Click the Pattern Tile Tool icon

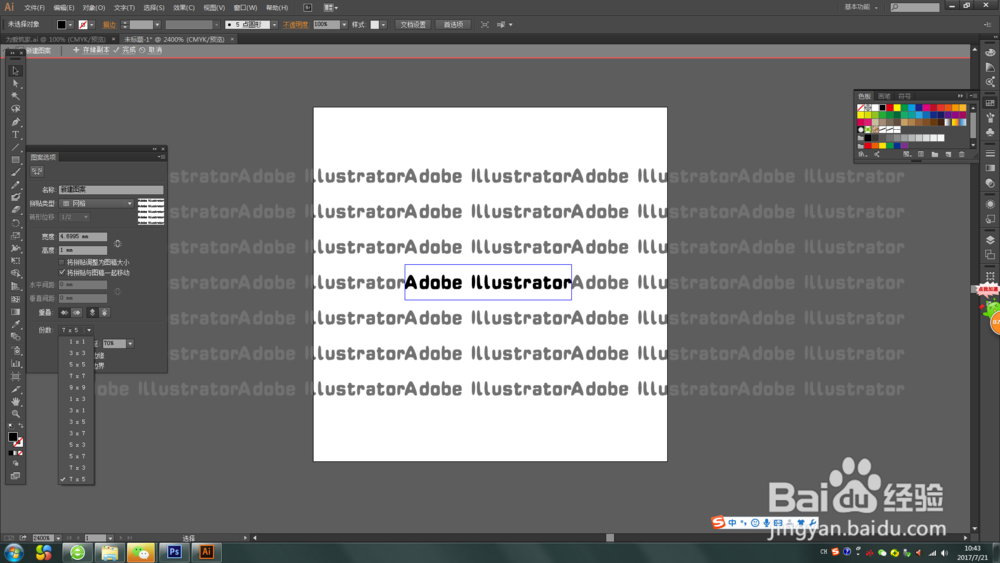[x=37, y=171]
